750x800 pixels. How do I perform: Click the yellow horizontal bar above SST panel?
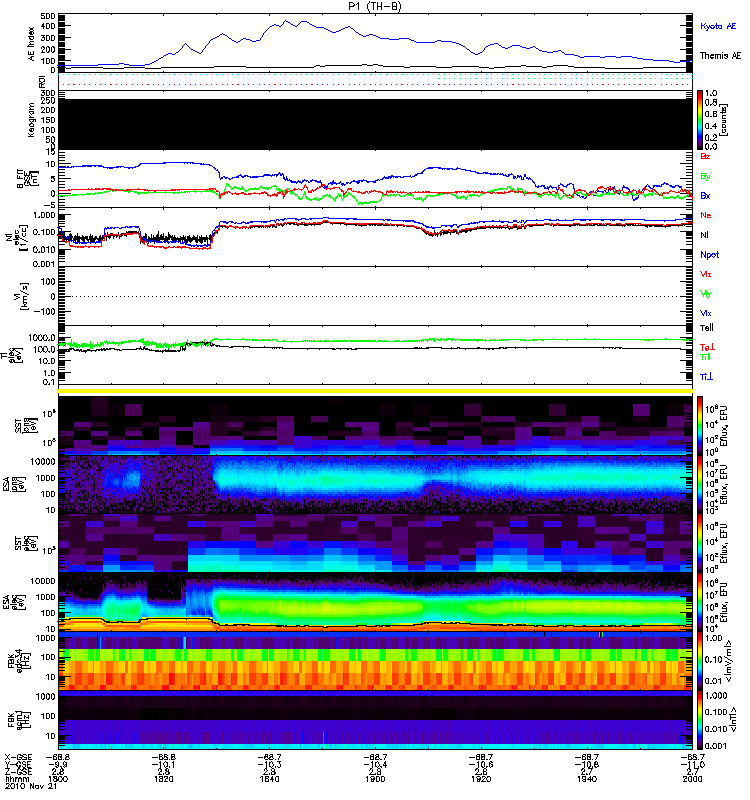(376, 391)
